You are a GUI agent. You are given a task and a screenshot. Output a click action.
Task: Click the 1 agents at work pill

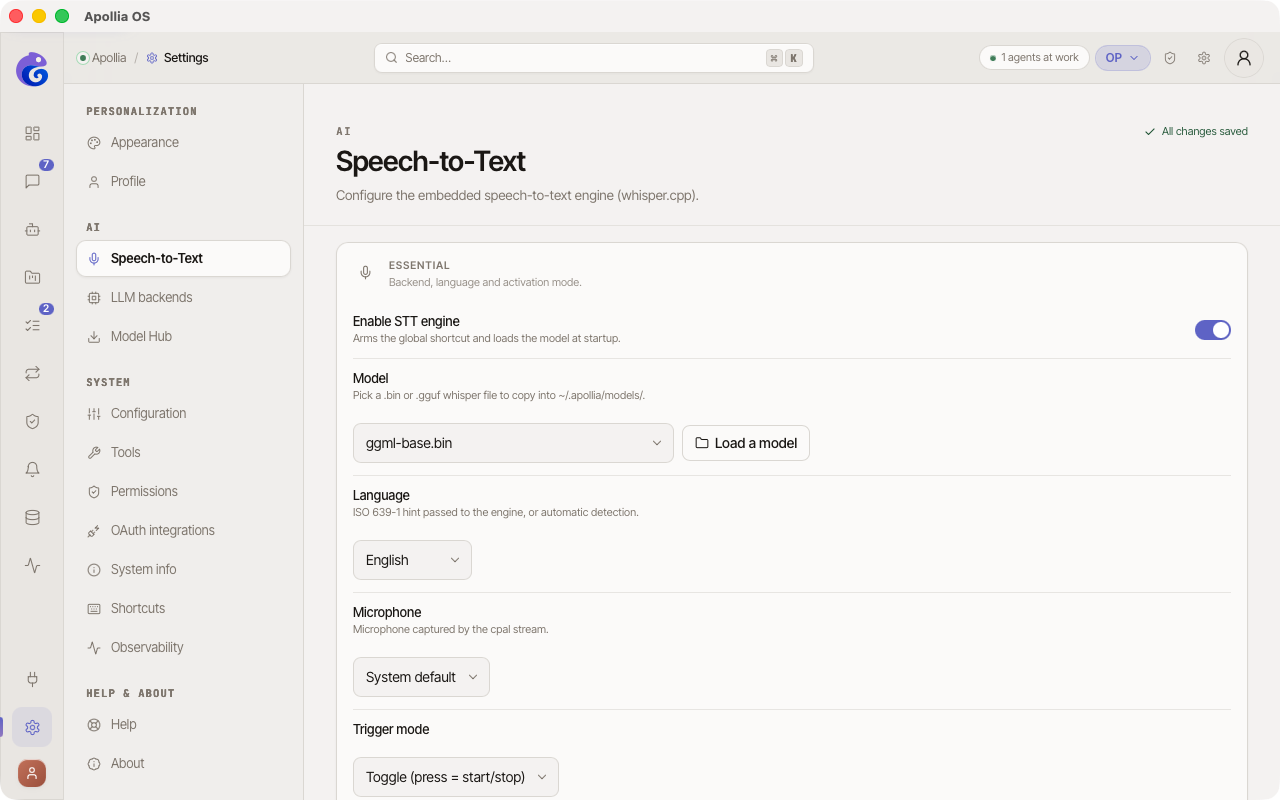tap(1034, 58)
